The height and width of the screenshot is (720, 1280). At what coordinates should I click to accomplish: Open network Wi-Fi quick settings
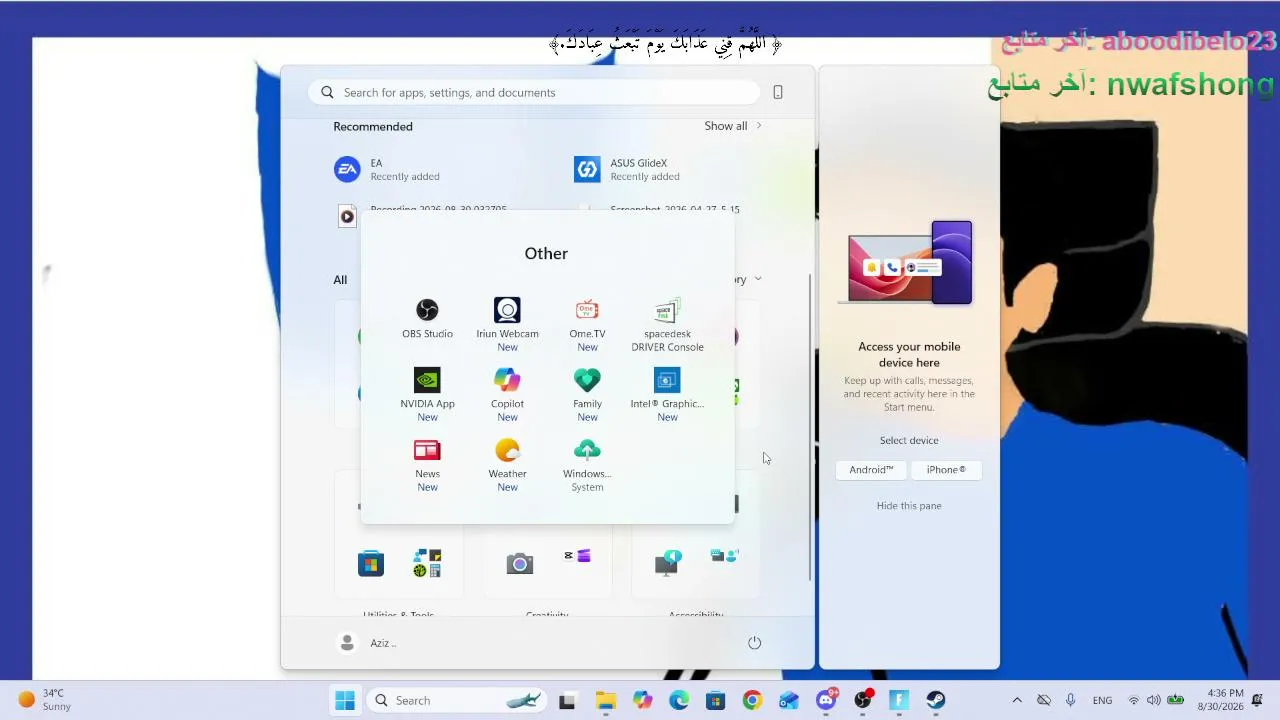(x=1134, y=700)
